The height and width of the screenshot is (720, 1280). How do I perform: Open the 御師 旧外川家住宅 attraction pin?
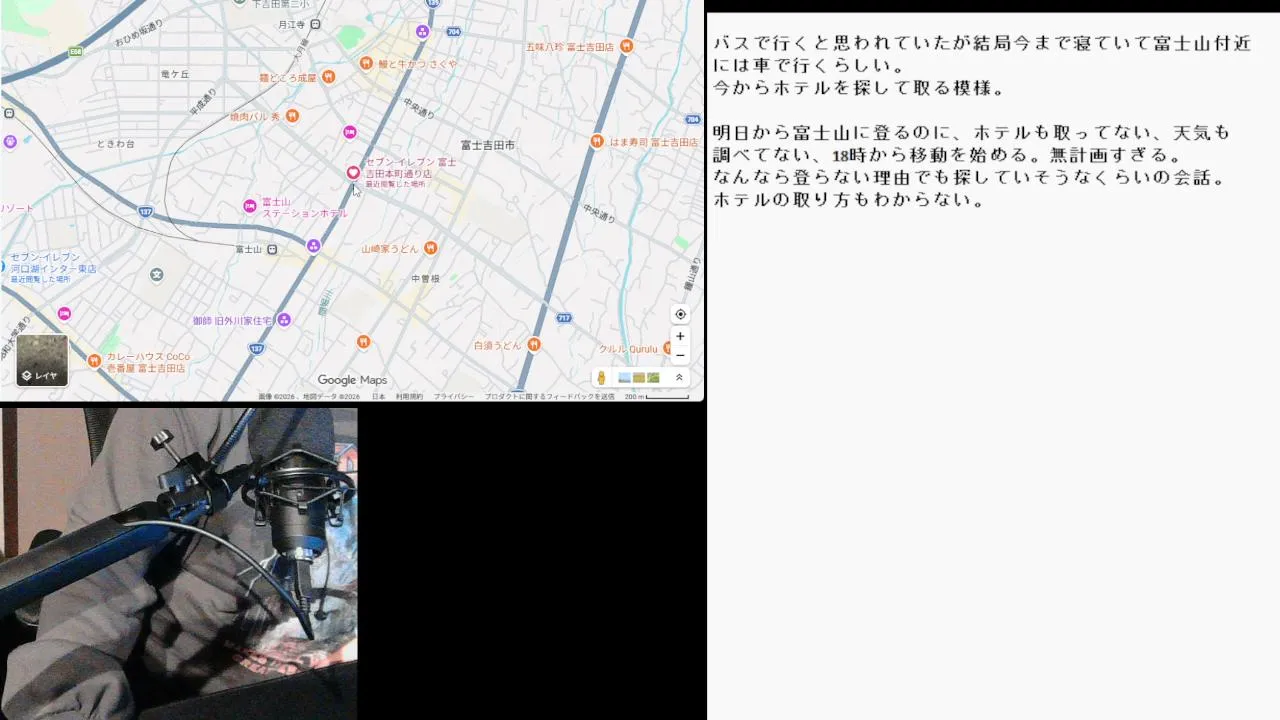pyautogui.click(x=284, y=320)
